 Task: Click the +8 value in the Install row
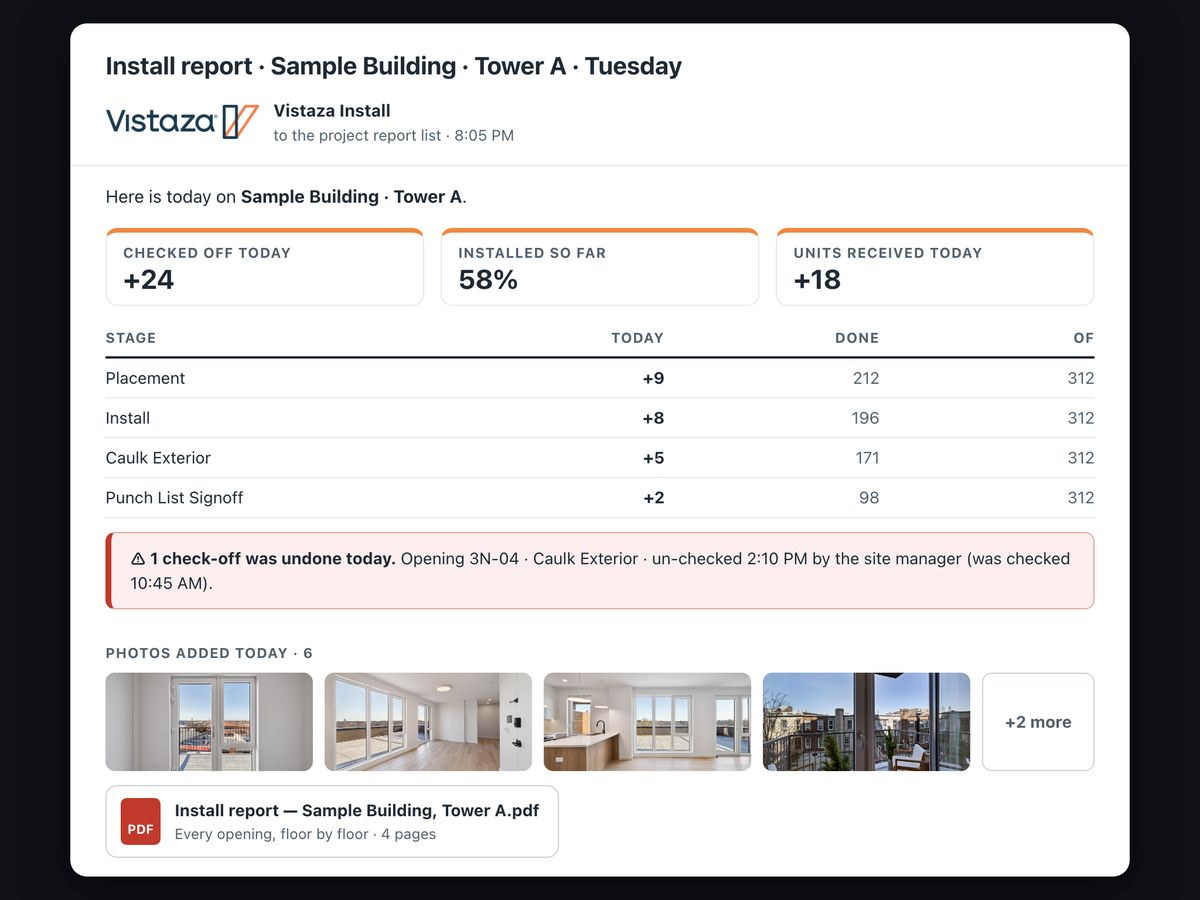[x=653, y=418]
